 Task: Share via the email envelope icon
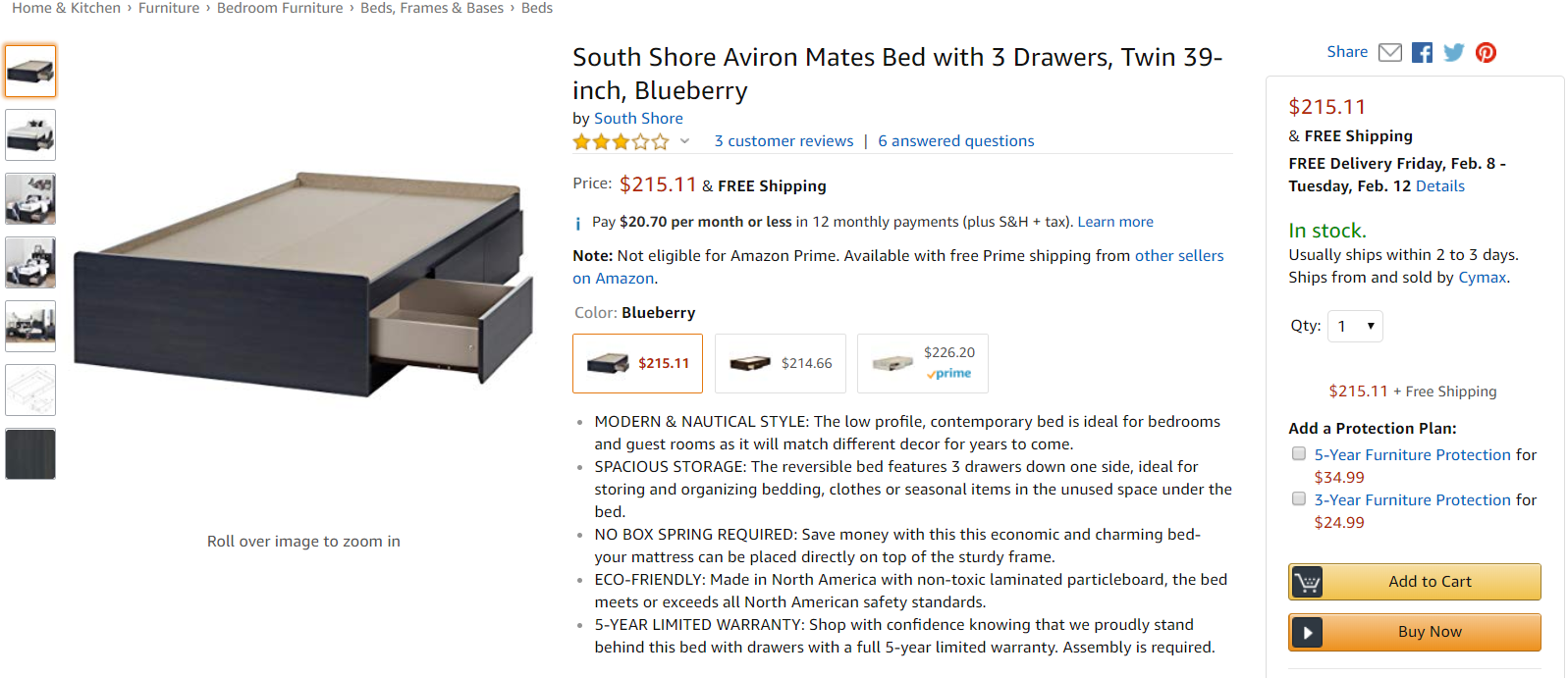pyautogui.click(x=1389, y=53)
